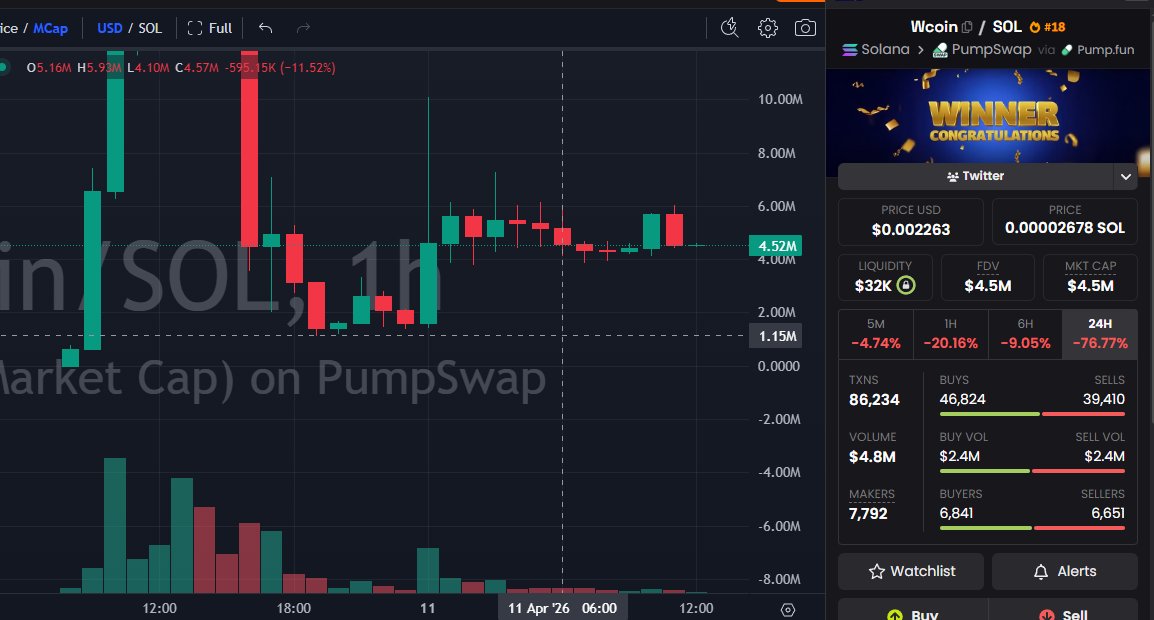
Task: Select the 24H timeframe stats tab
Action: pos(1100,334)
